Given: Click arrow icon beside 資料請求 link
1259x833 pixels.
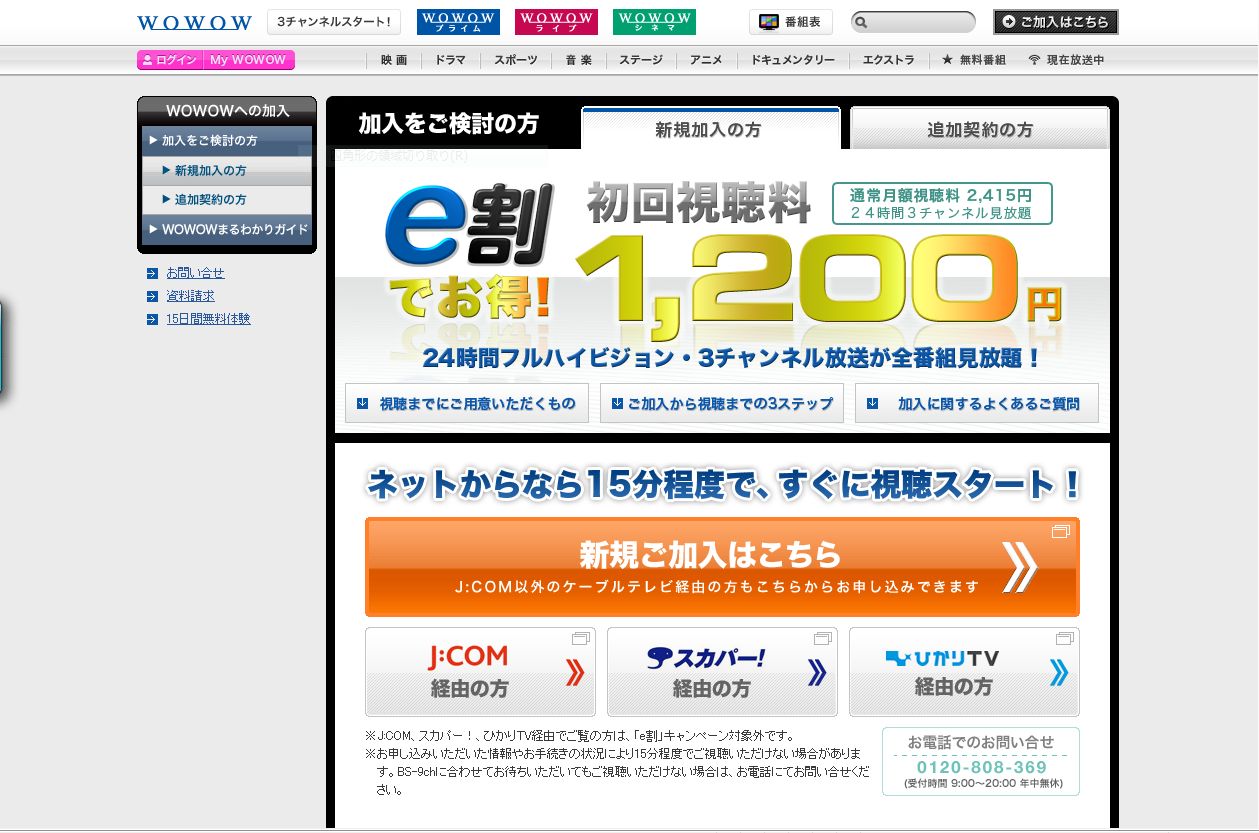Looking at the screenshot, I should 152,296.
